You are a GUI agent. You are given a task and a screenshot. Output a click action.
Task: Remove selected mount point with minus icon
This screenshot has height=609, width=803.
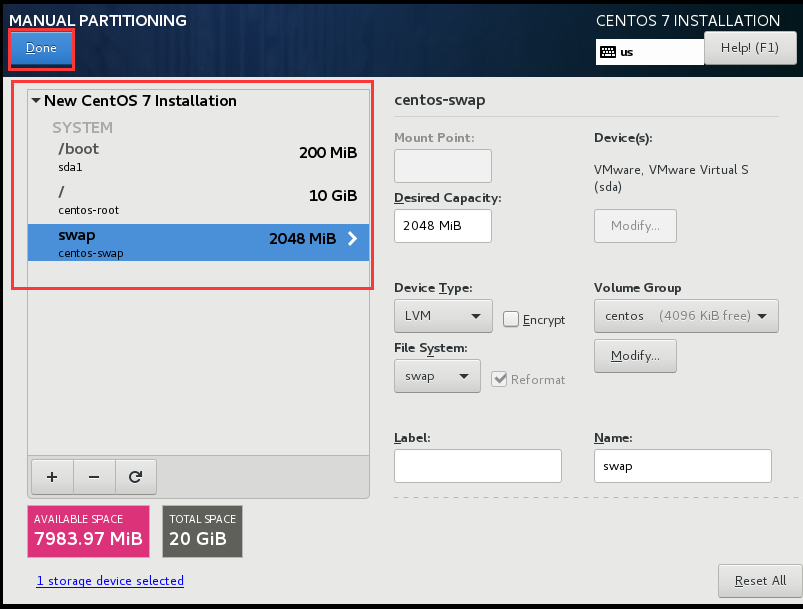tap(94, 477)
